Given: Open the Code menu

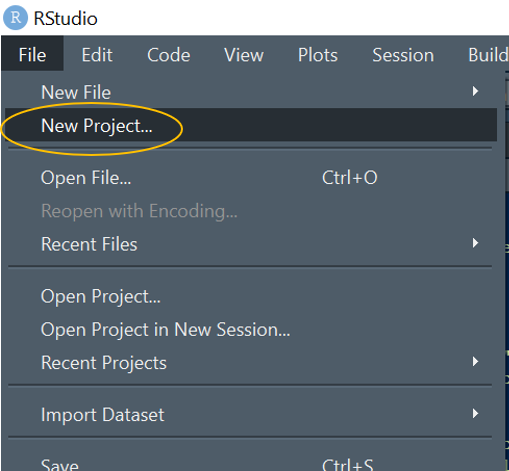Looking at the screenshot, I should [169, 55].
